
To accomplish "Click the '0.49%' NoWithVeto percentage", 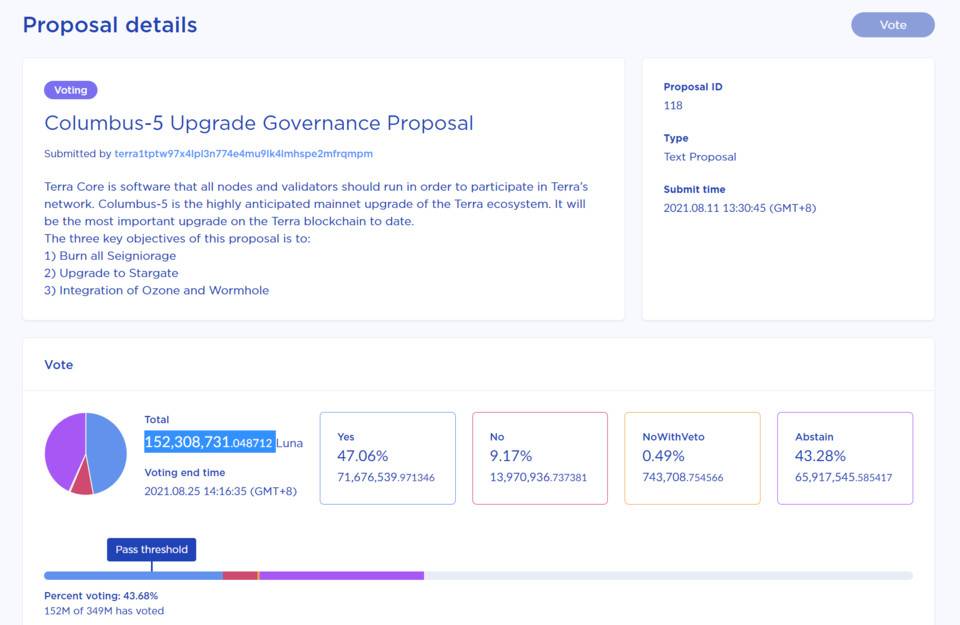I will click(663, 456).
